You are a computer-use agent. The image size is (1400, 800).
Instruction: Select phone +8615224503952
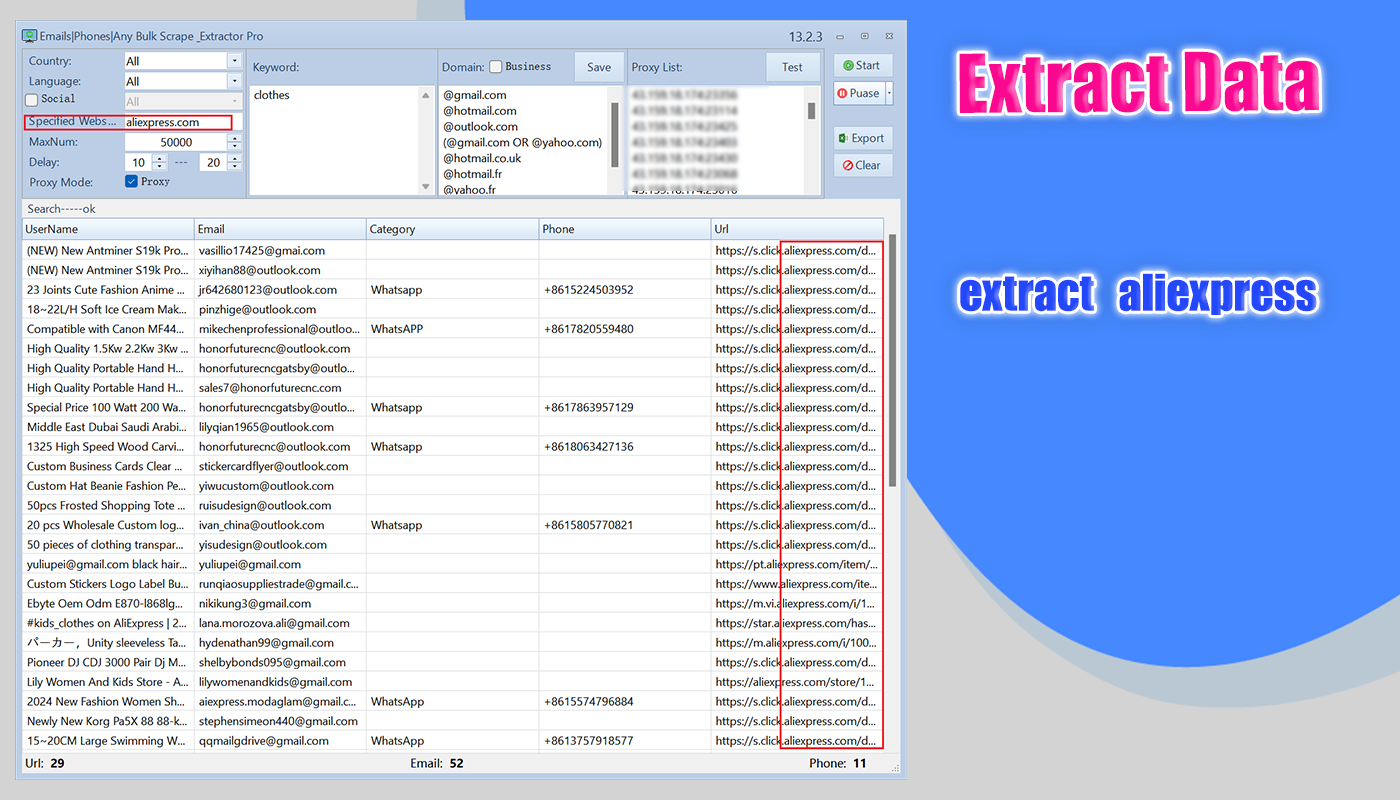[x=588, y=290]
